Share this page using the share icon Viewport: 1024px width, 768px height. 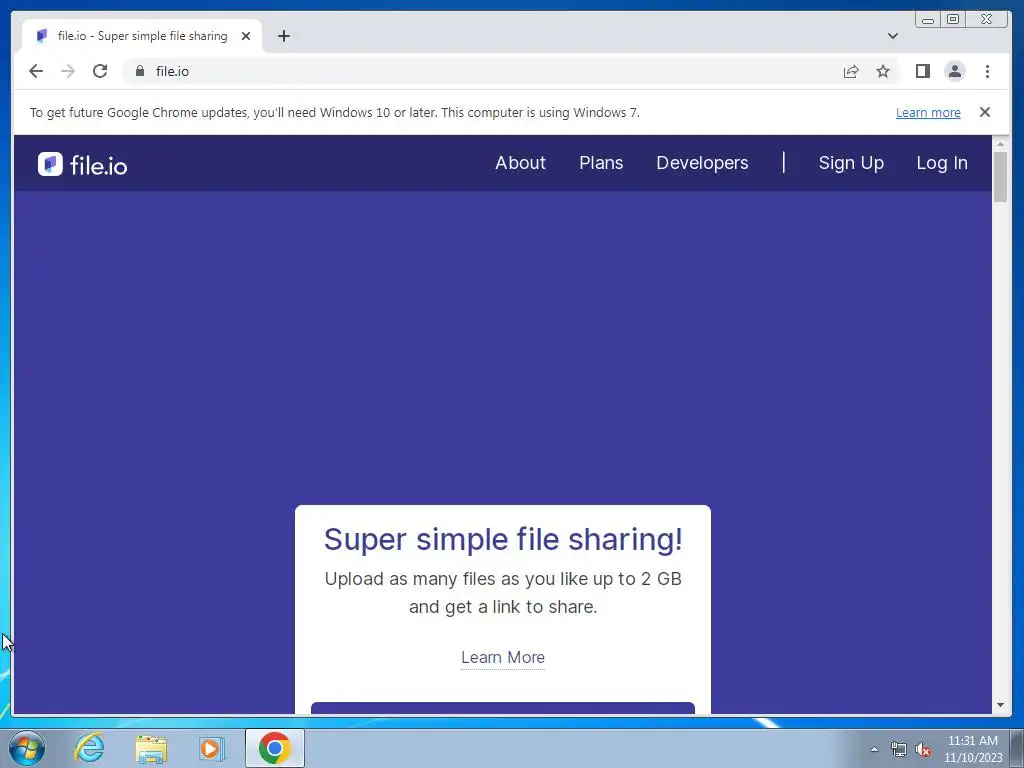[x=850, y=71]
